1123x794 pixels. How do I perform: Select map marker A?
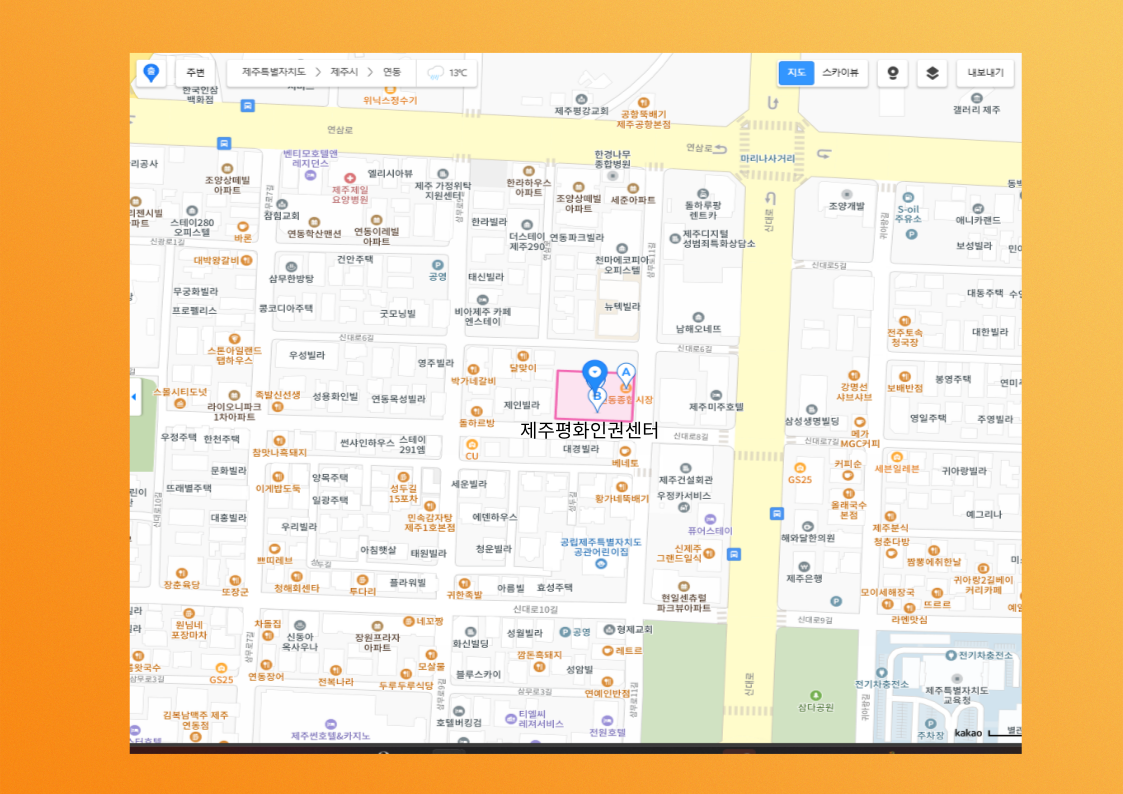pyautogui.click(x=626, y=374)
